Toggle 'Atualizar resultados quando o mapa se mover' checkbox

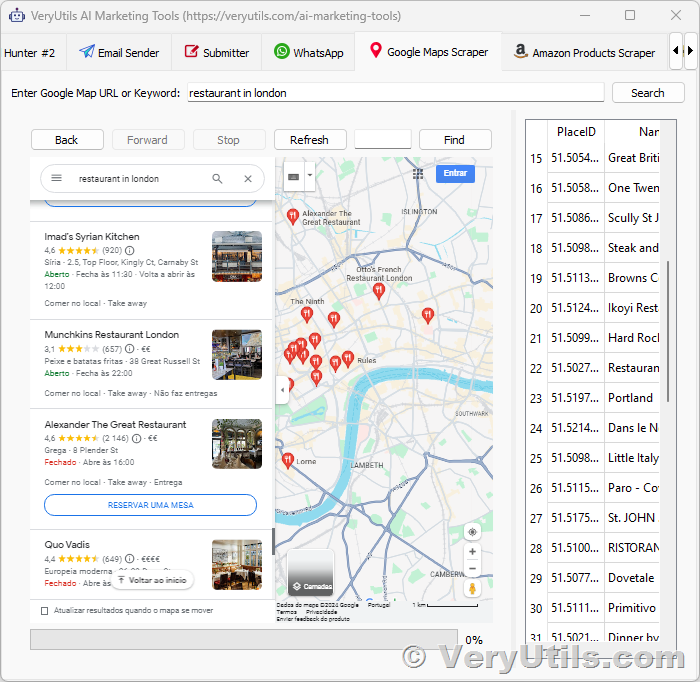44,611
